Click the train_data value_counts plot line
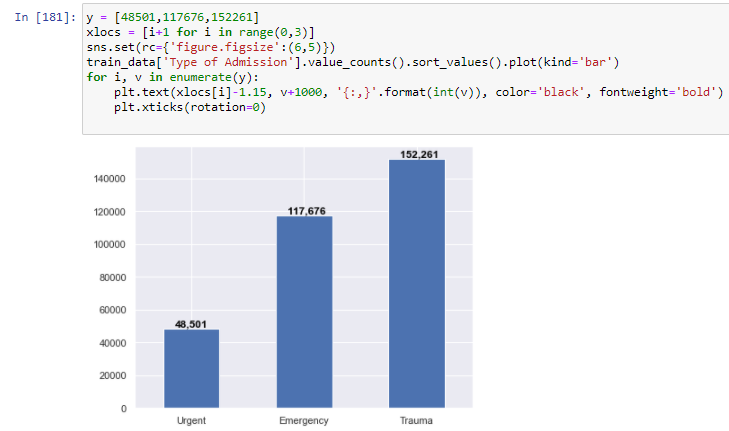This screenshot has width=729, height=431. [353, 62]
